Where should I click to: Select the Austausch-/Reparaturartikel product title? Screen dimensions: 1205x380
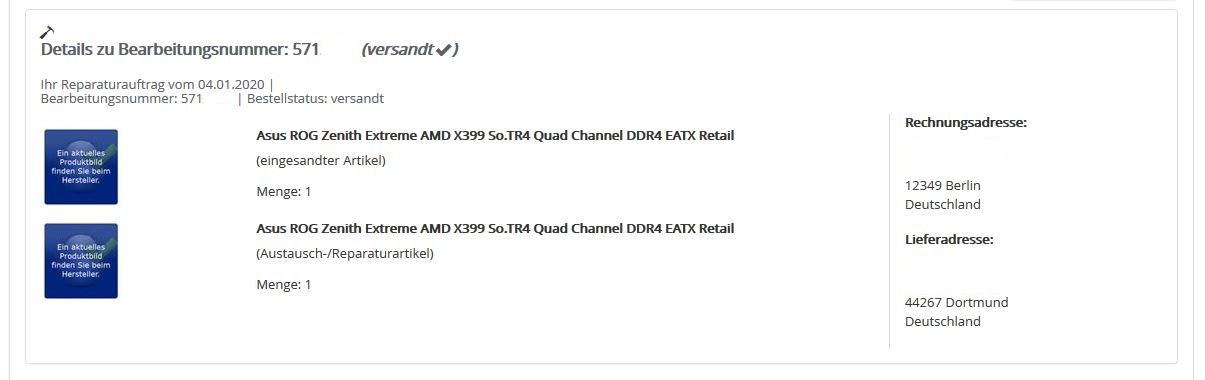[495, 228]
